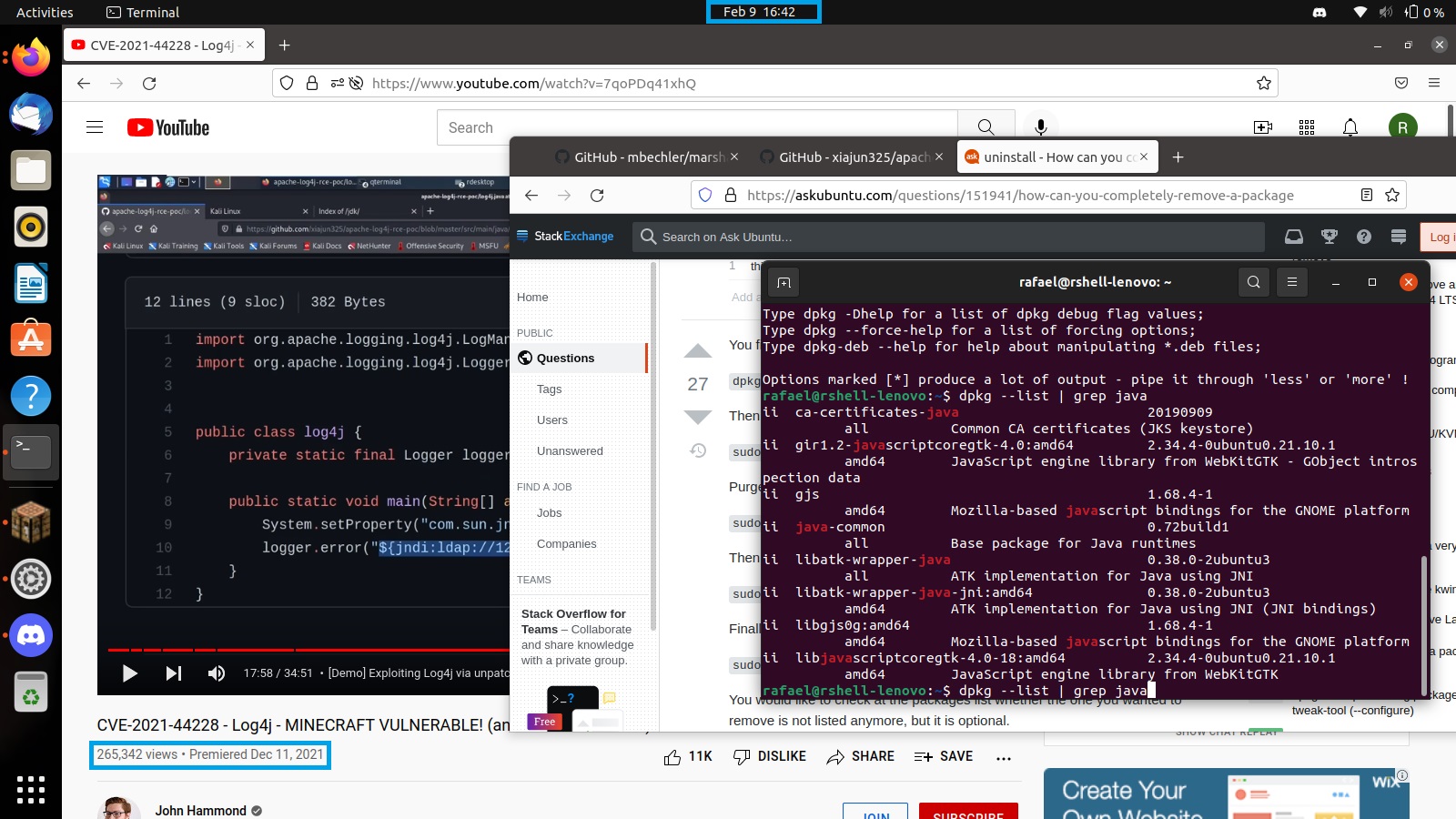The width and height of the screenshot is (1456, 819).
Task: Add a new terminal tab
Action: pos(784,283)
